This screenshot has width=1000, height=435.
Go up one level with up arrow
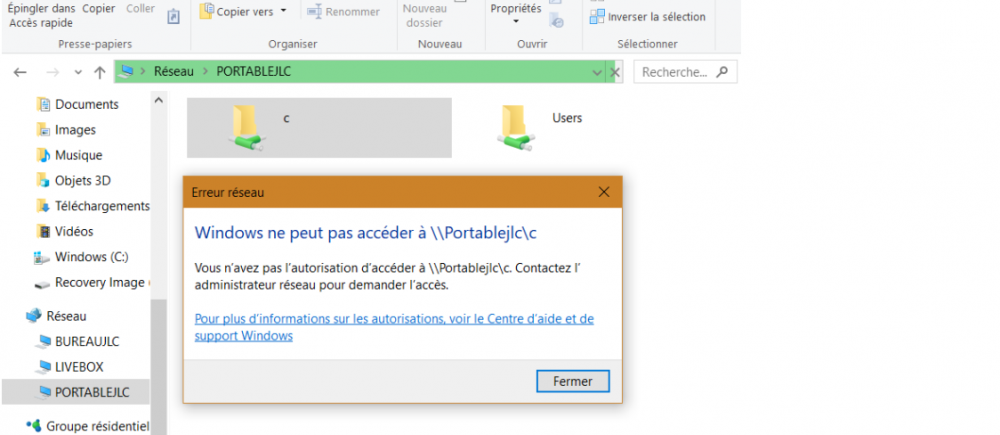(x=99, y=72)
